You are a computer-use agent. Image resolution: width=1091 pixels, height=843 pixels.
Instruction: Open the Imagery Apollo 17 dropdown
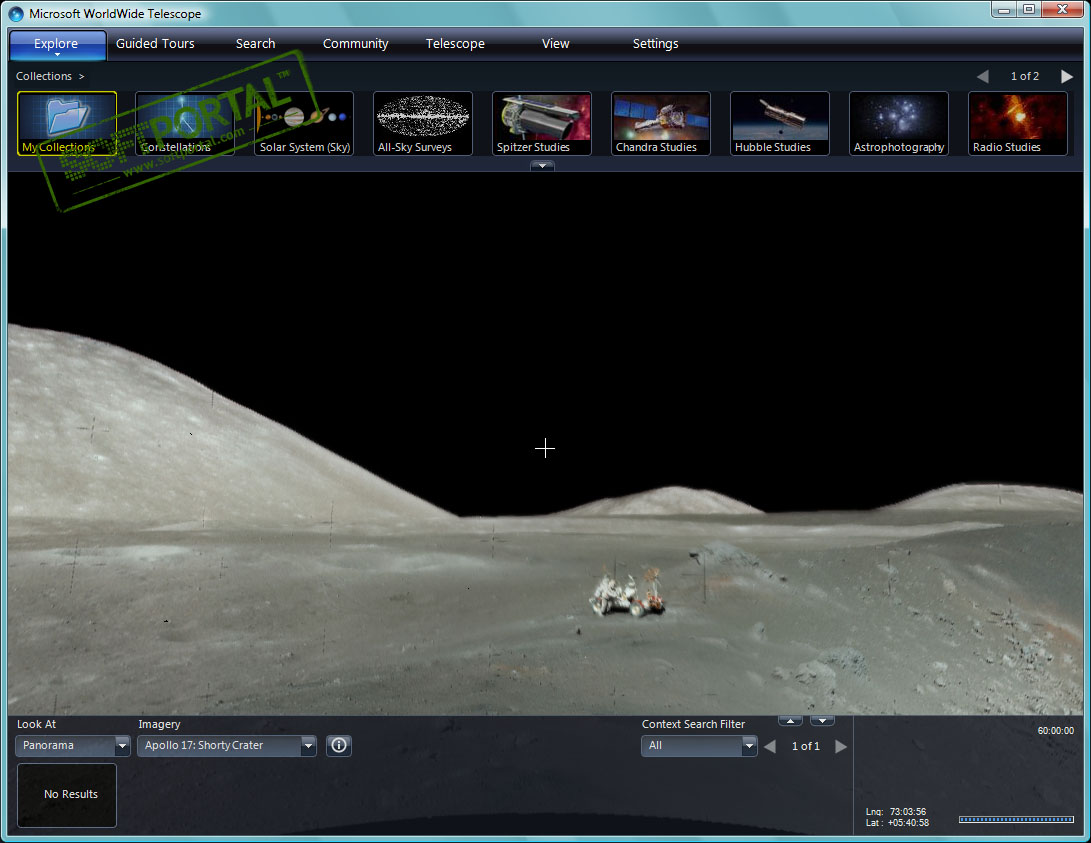tap(227, 746)
